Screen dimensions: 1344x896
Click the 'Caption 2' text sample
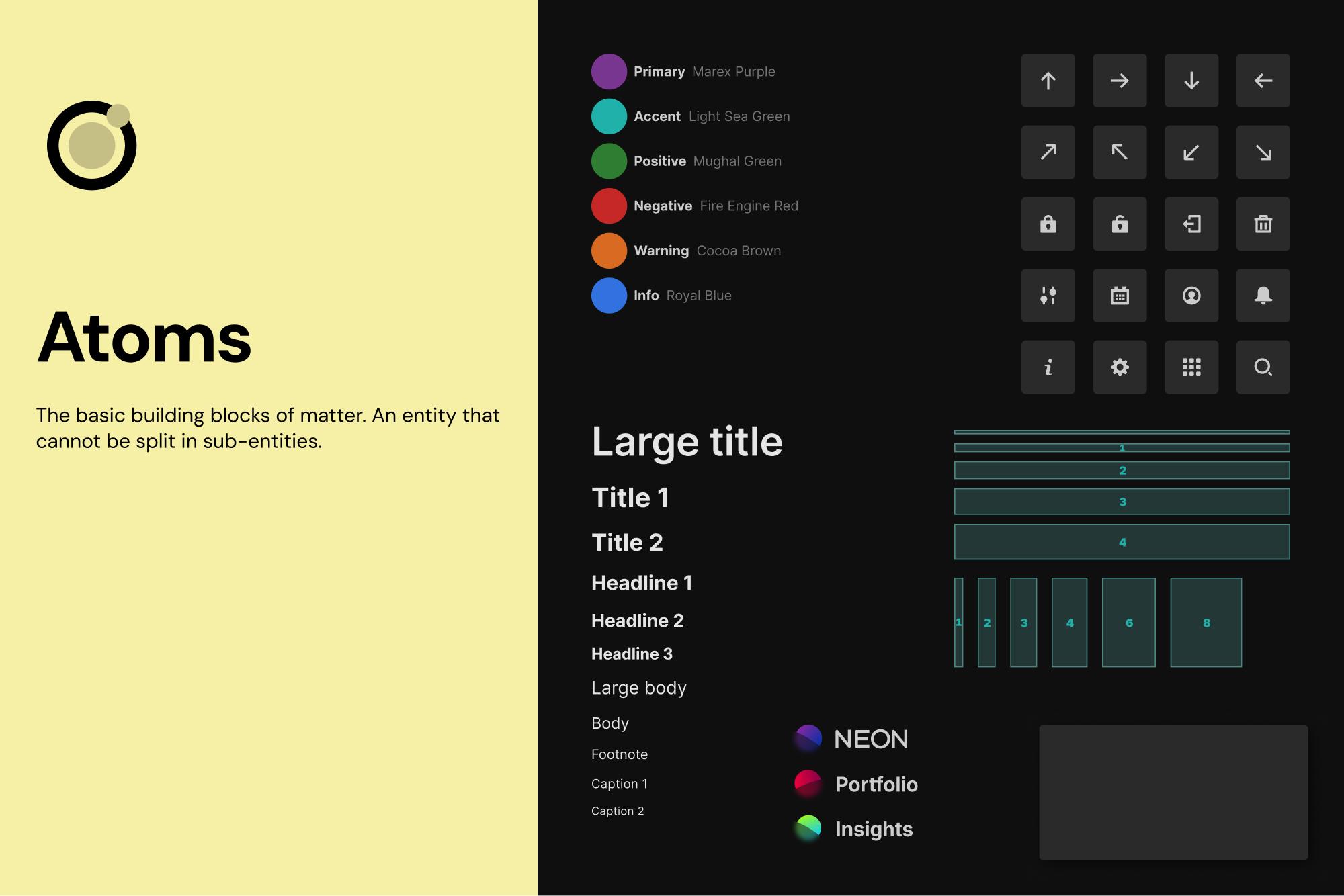618,811
